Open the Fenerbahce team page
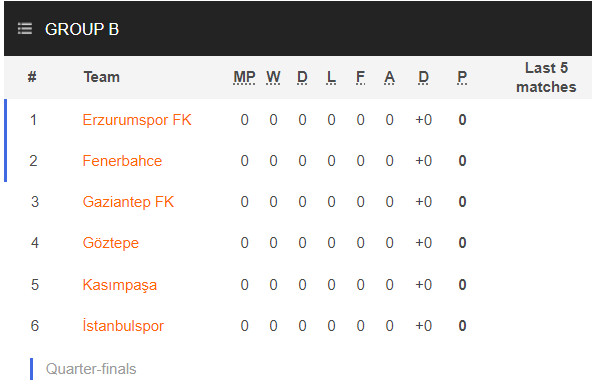The width and height of the screenshot is (592, 392). (122, 161)
